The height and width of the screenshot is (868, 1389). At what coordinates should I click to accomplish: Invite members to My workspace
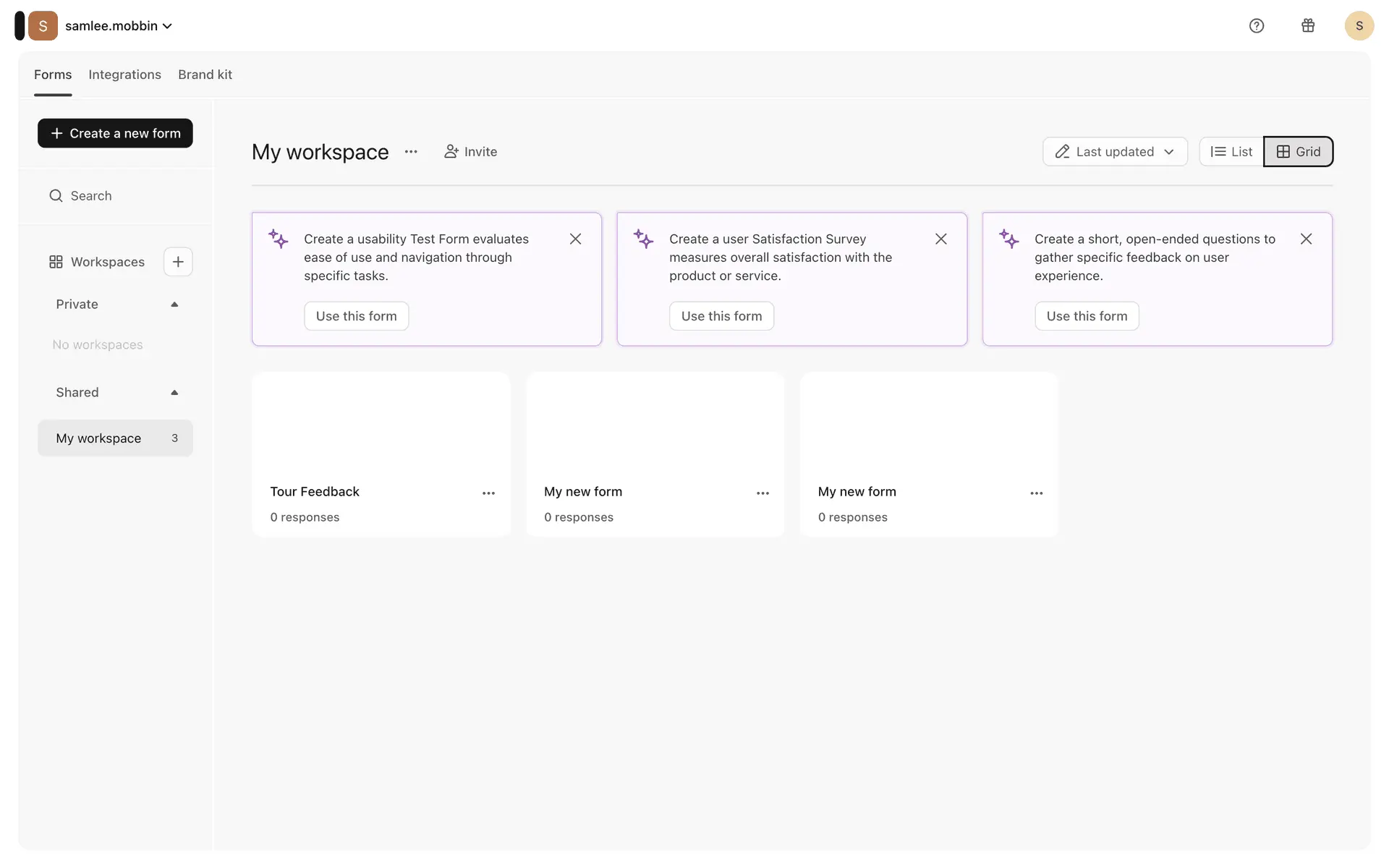(x=470, y=152)
